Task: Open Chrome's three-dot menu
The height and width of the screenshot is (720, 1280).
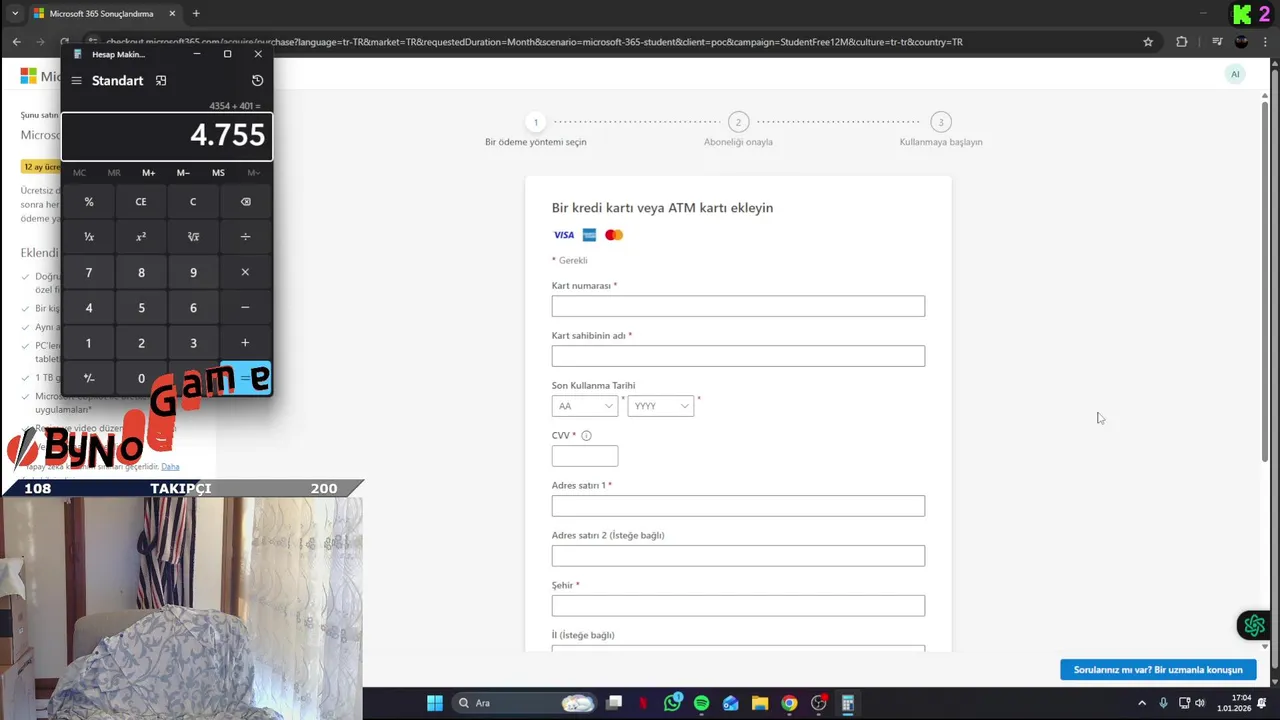Action: click(1265, 42)
